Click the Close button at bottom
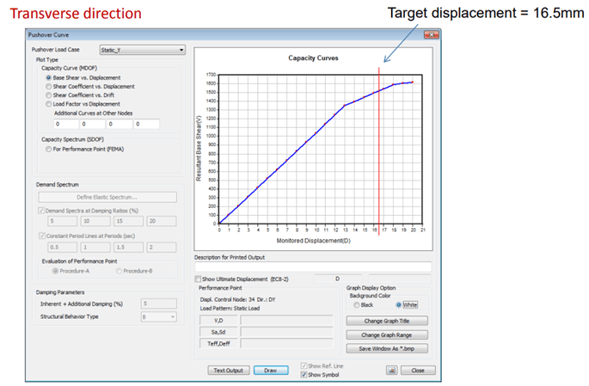 coord(418,370)
